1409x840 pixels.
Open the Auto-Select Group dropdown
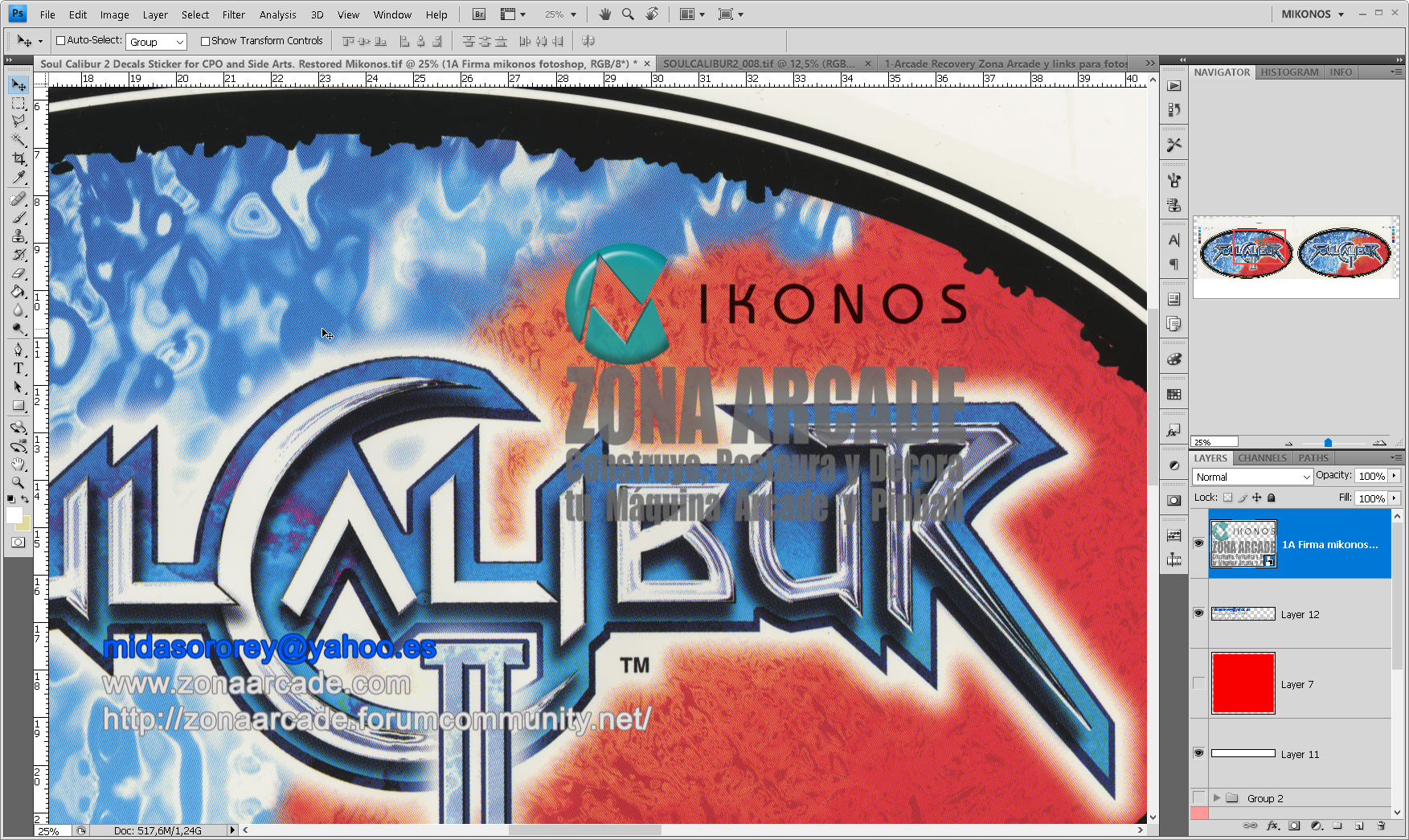(x=156, y=41)
